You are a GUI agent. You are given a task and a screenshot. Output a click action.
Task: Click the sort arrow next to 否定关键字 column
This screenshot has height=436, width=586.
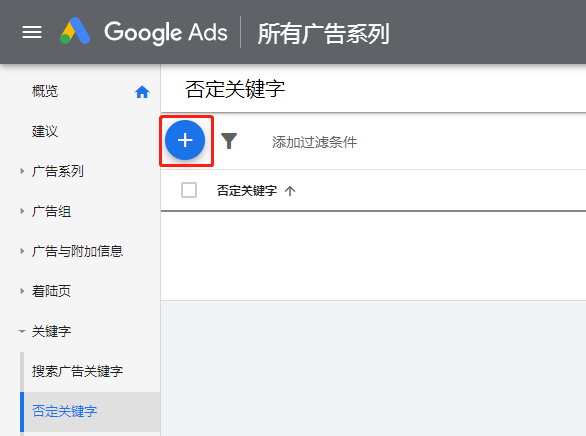[x=290, y=191]
